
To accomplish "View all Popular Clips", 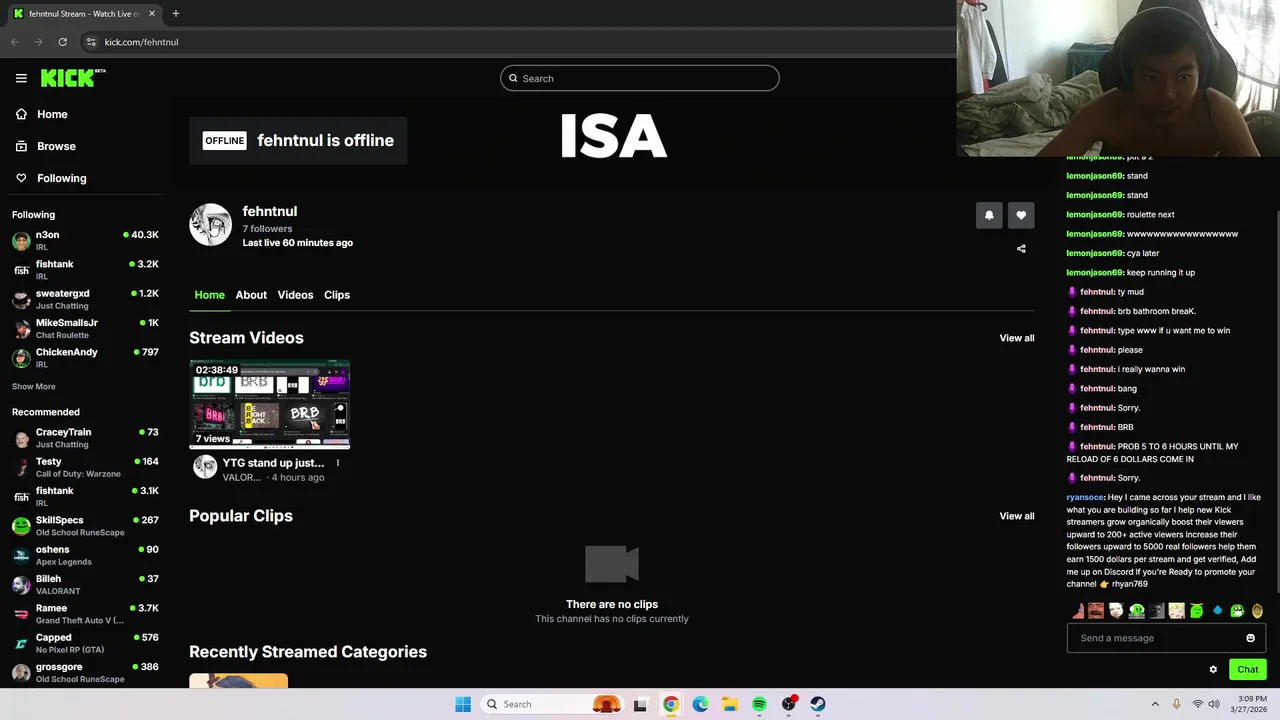I will point(1017,516).
